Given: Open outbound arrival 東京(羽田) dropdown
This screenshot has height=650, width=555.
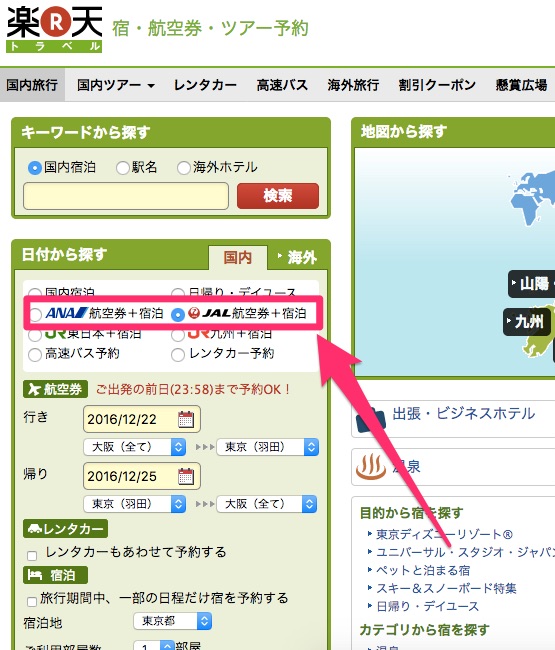Looking at the screenshot, I should click(x=268, y=447).
